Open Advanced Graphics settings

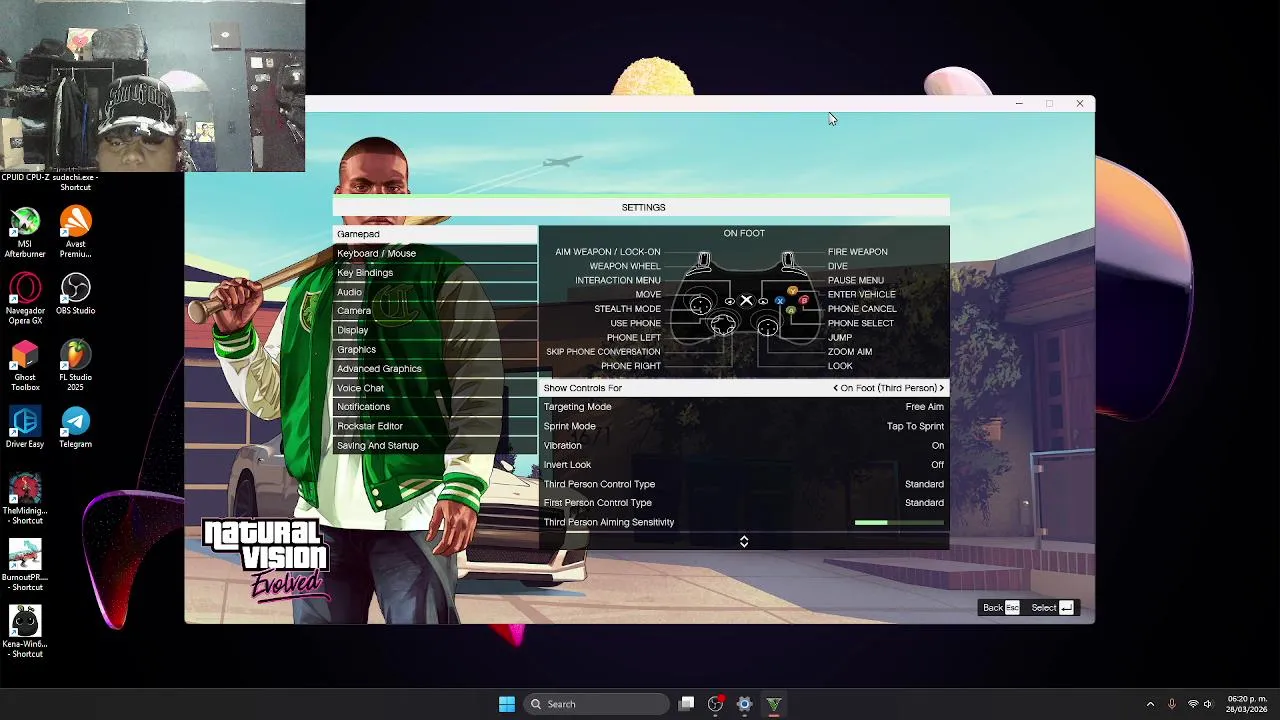click(435, 369)
